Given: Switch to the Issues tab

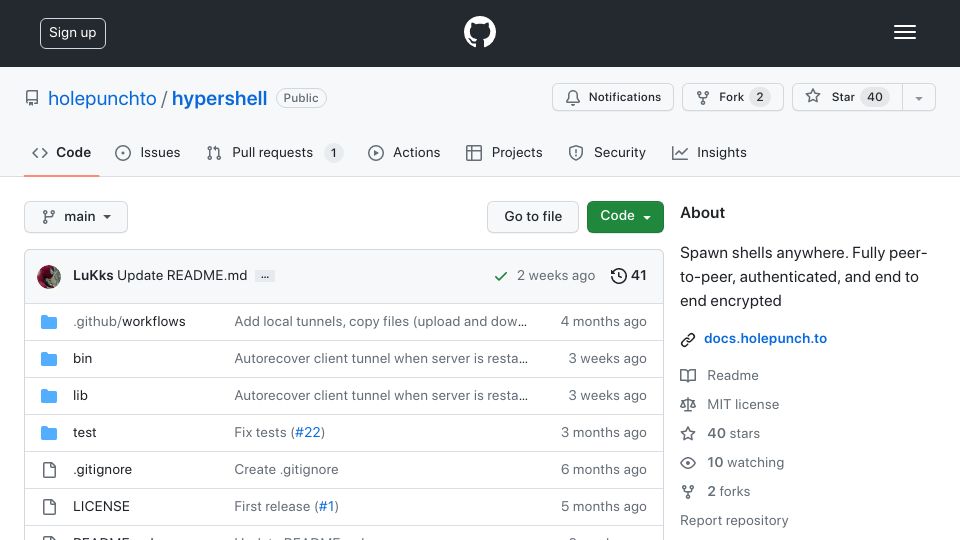Looking at the screenshot, I should coord(148,152).
